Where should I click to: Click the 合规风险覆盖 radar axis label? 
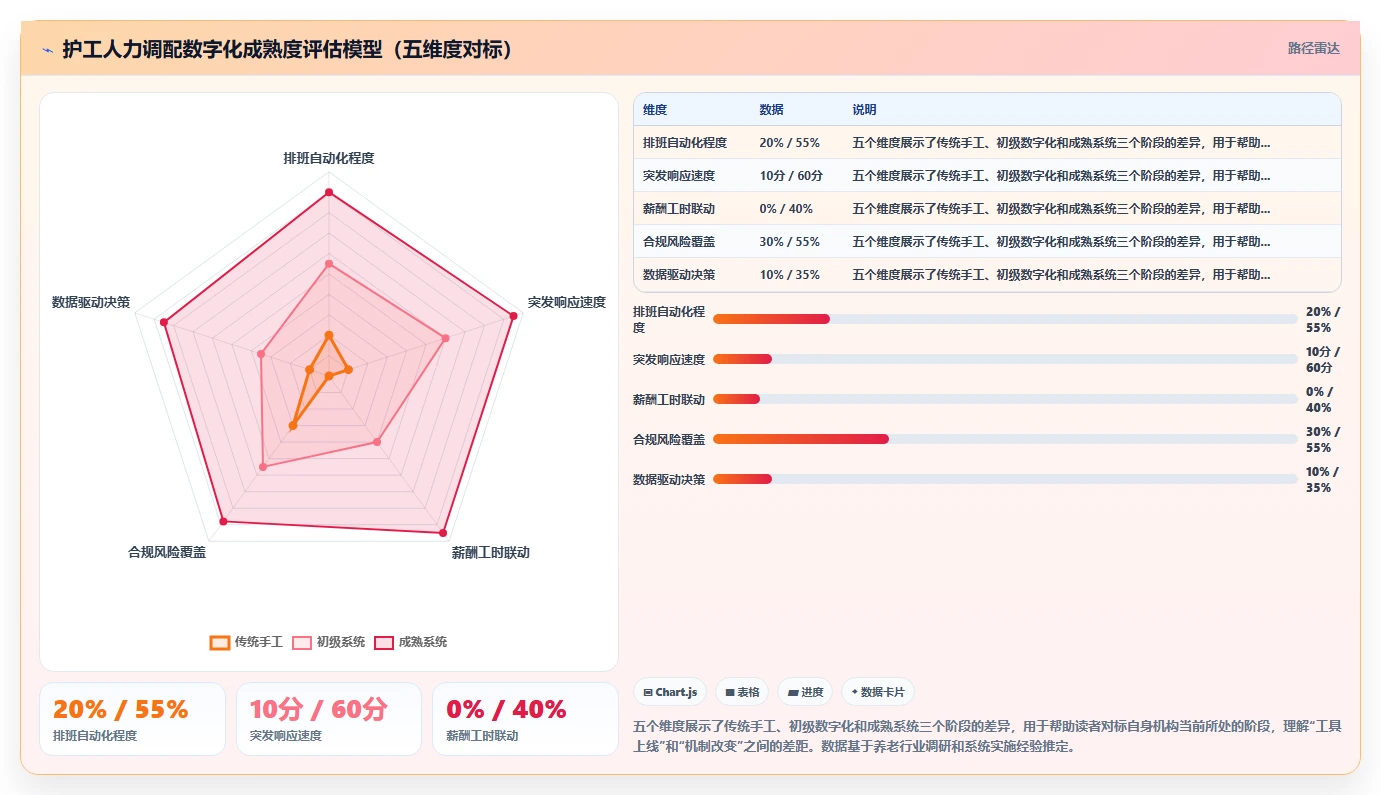(167, 552)
